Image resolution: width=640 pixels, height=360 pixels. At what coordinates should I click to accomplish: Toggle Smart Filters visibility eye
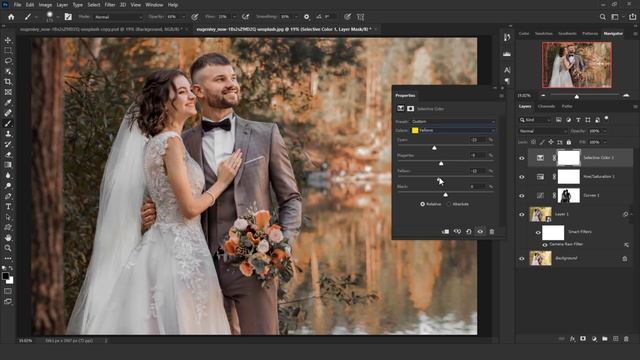(538, 232)
